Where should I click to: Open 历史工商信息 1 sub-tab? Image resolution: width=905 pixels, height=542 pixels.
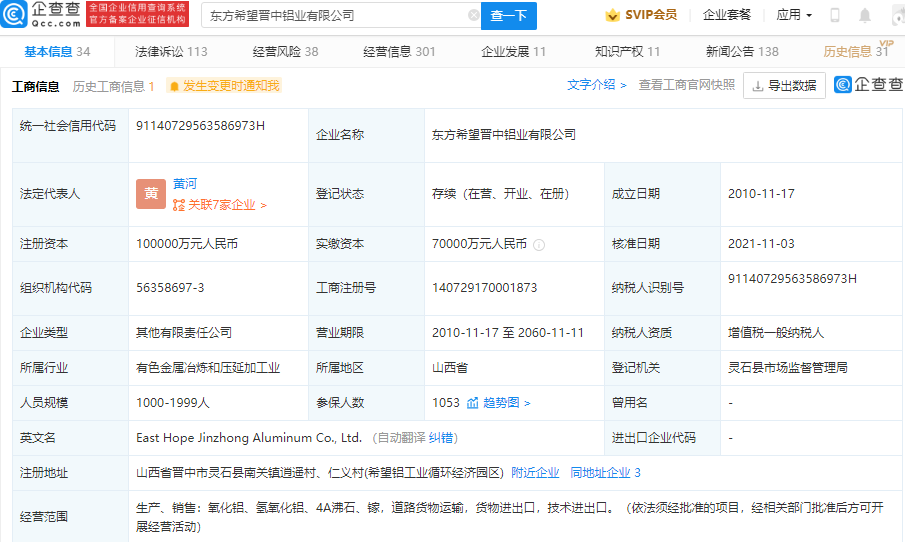pyautogui.click(x=113, y=87)
